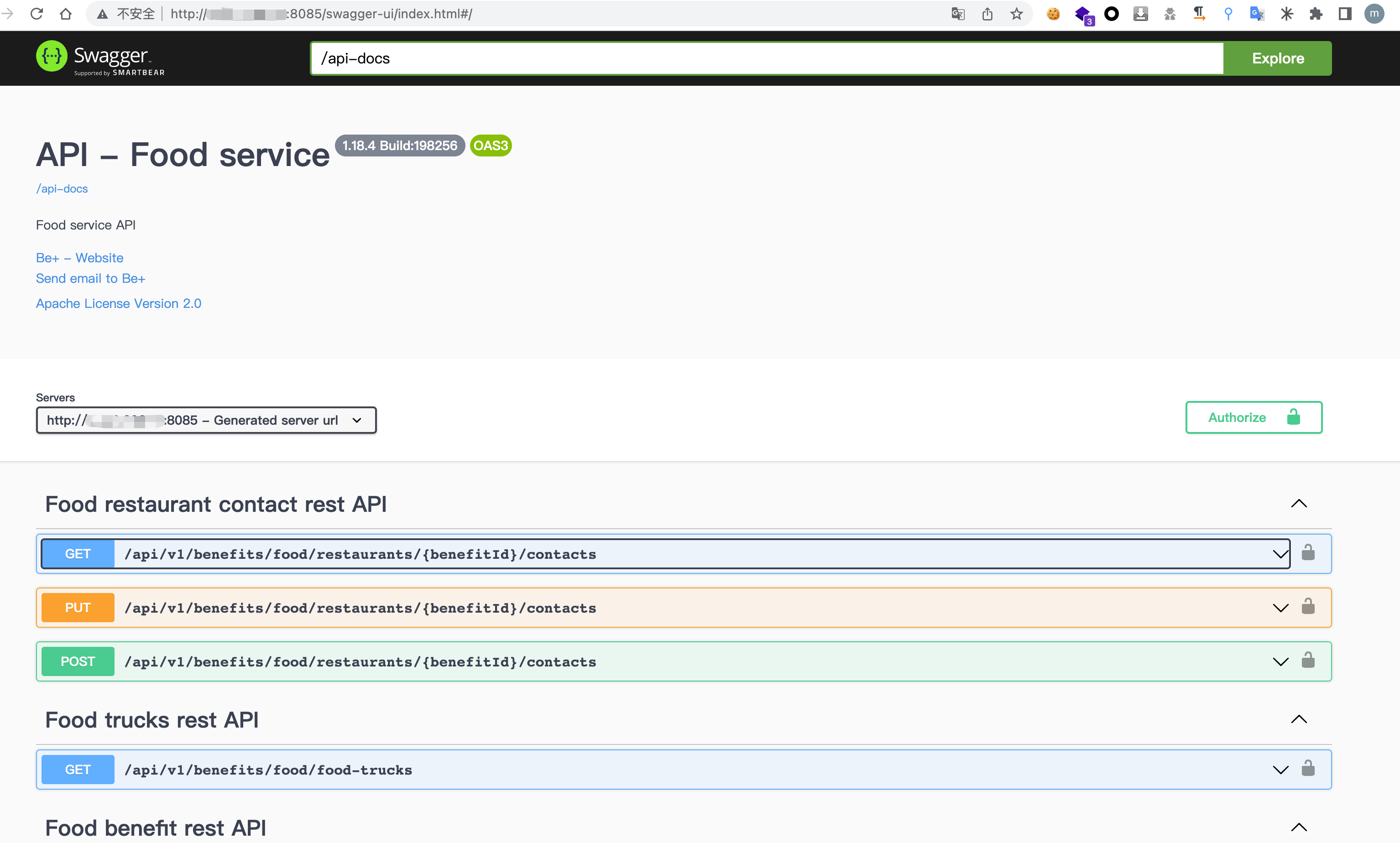This screenshot has width=1400, height=843.
Task: Open the Servers URL dropdown
Action: [x=206, y=421]
